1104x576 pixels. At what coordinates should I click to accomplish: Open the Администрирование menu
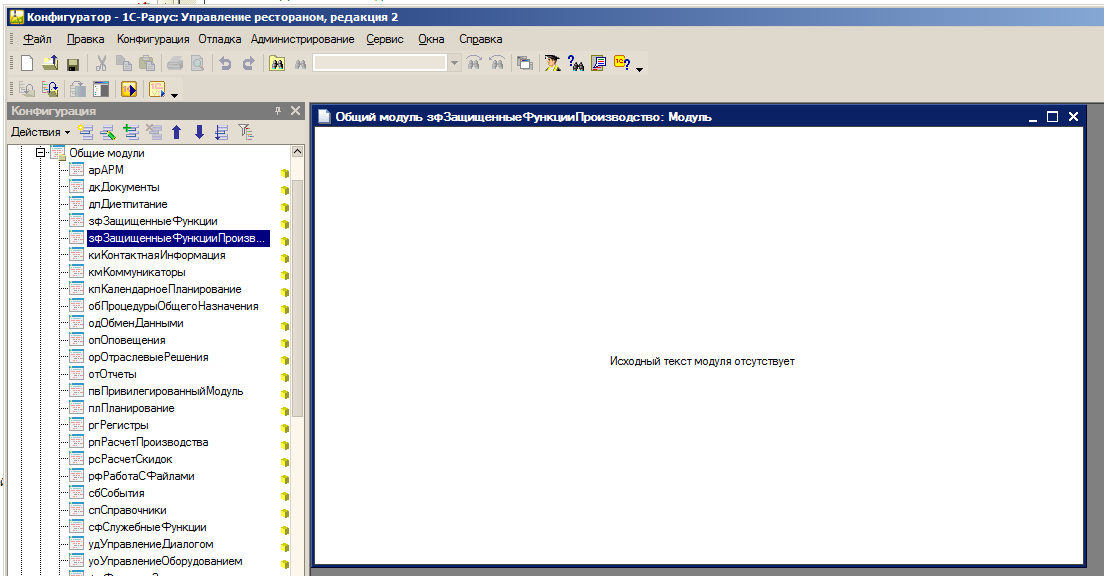pyautogui.click(x=303, y=39)
